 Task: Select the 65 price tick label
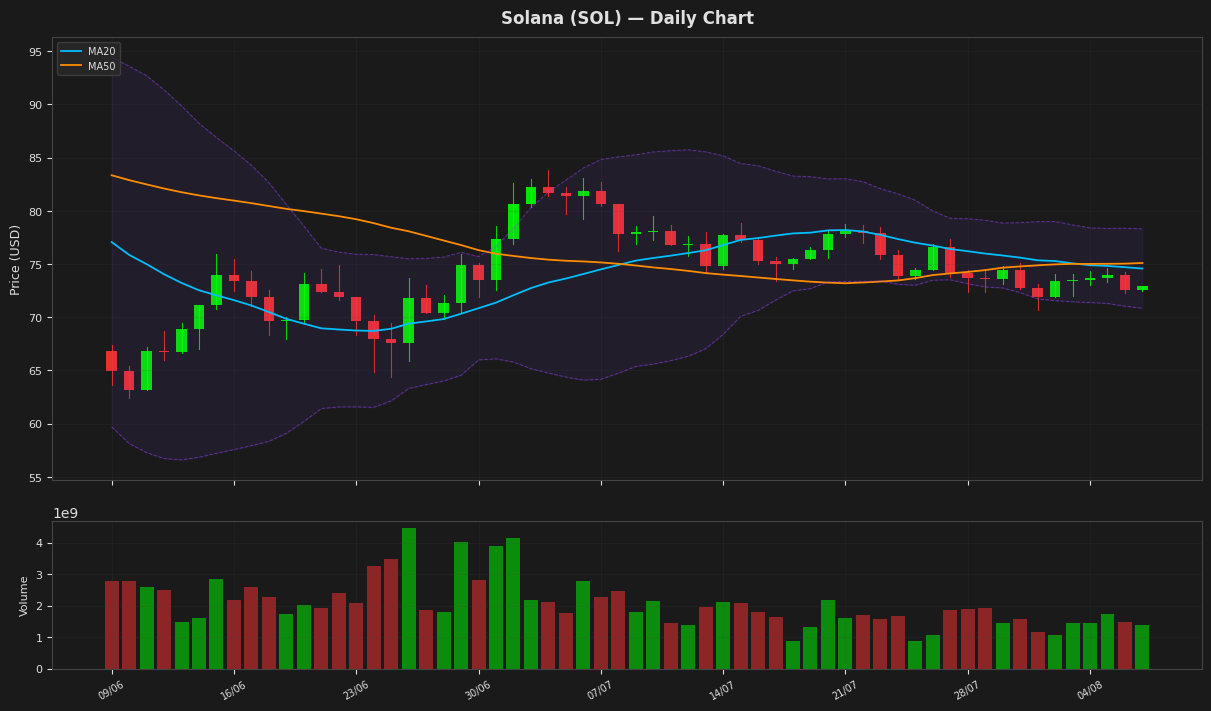[36, 371]
